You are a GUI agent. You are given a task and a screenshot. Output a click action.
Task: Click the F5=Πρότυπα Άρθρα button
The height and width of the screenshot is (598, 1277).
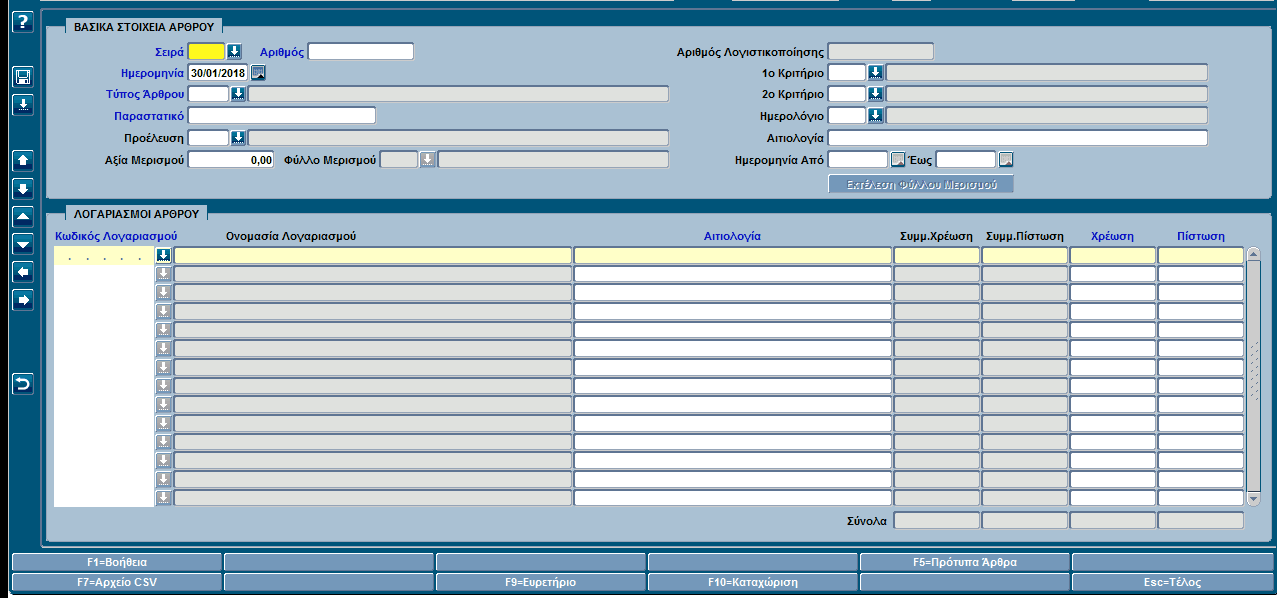click(965, 562)
